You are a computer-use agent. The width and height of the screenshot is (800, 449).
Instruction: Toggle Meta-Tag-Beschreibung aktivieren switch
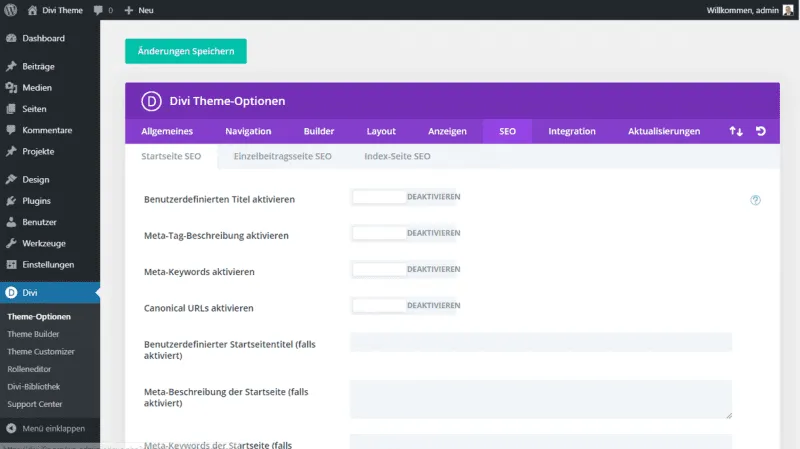[406, 233]
